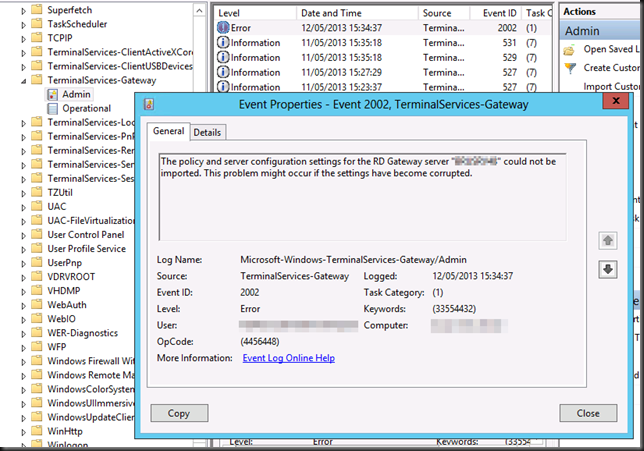Expand the User Profile Service node

click(x=23, y=250)
